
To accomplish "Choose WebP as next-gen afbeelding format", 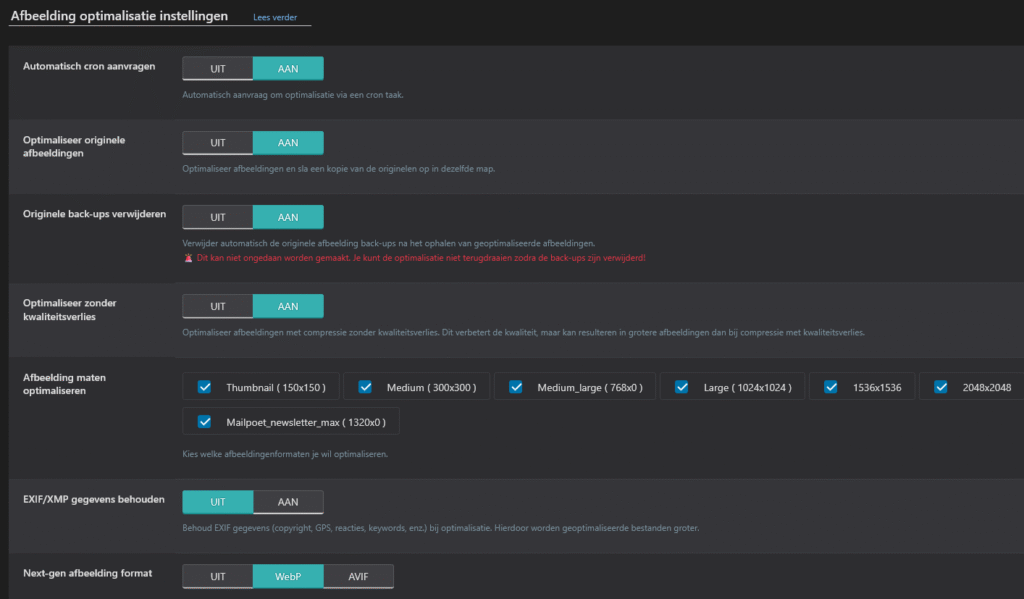I will pos(288,577).
